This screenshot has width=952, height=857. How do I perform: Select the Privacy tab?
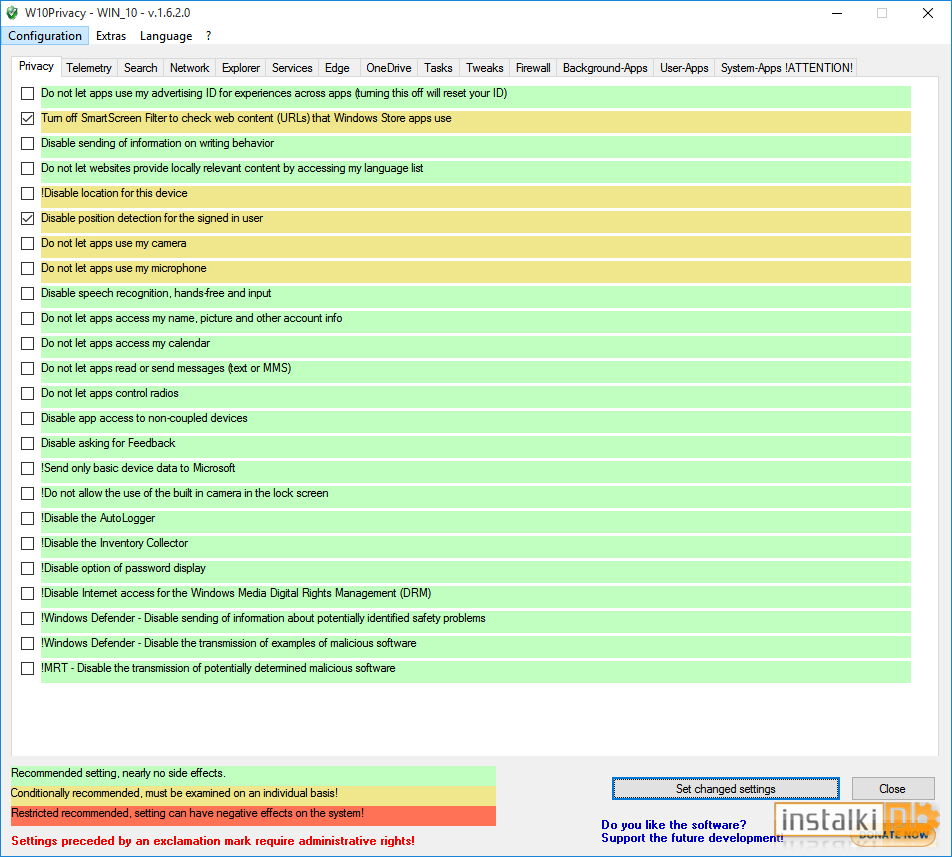coord(36,66)
